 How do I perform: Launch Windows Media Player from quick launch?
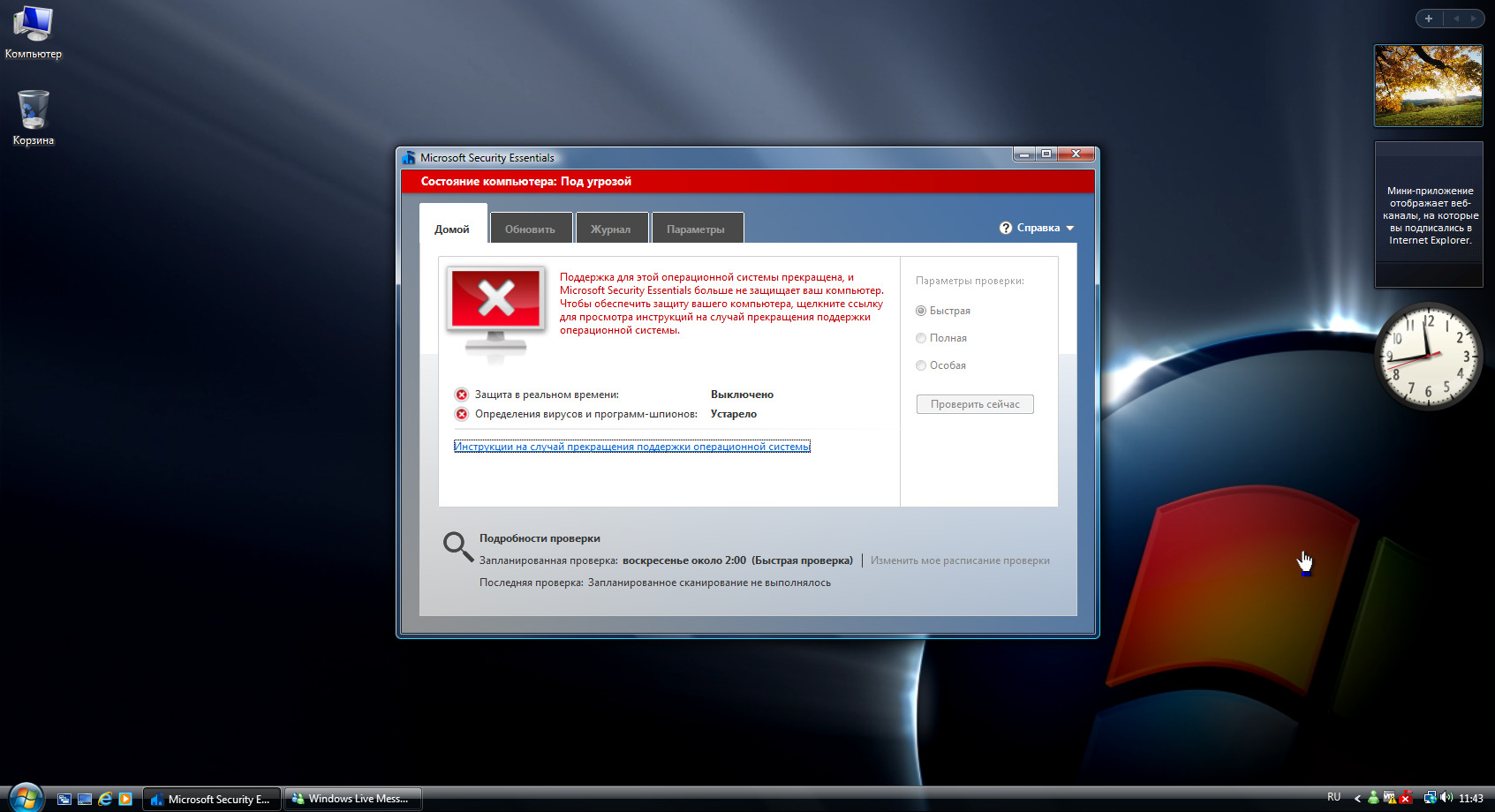(125, 799)
